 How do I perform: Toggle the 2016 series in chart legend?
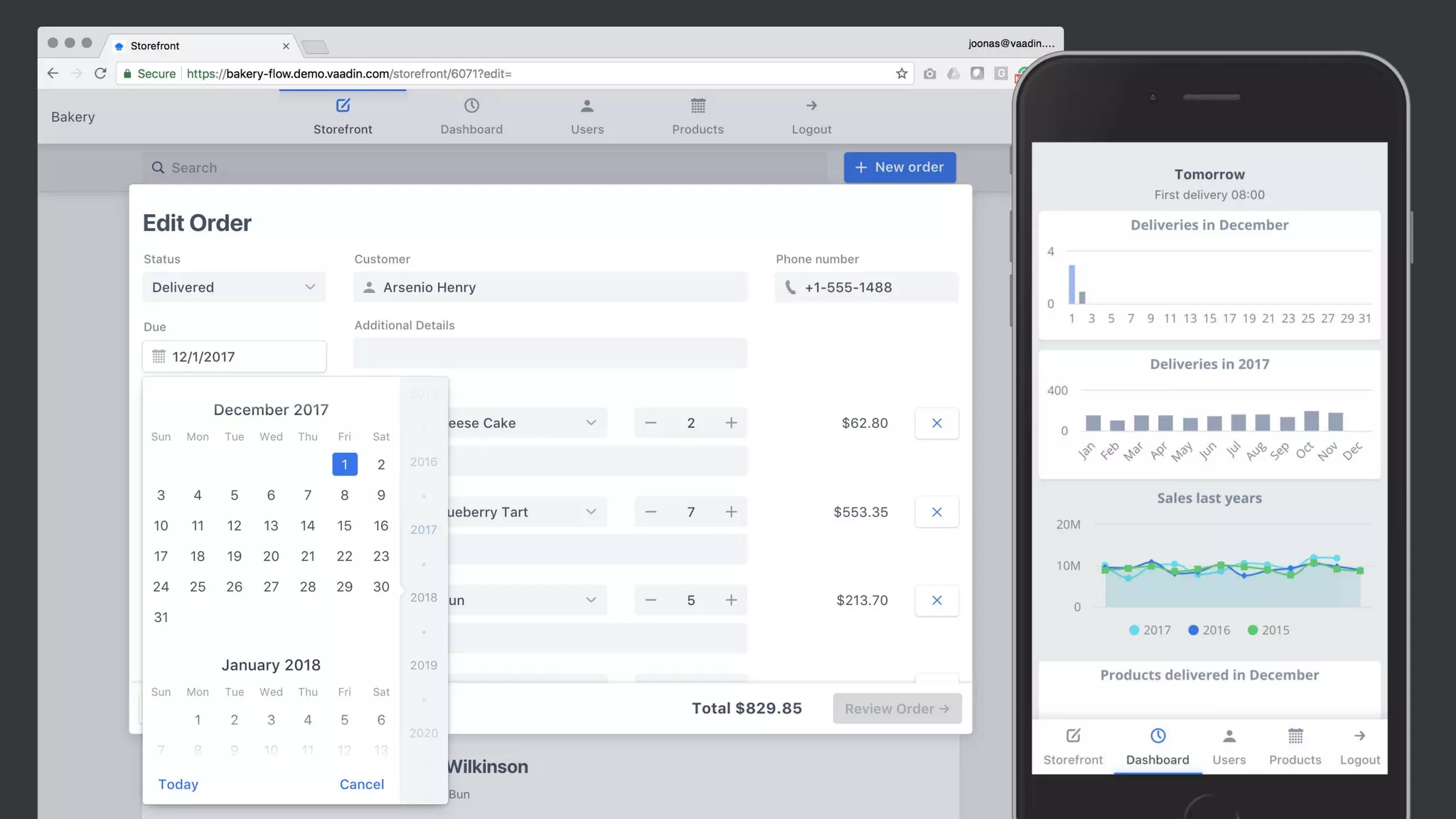pyautogui.click(x=1209, y=630)
